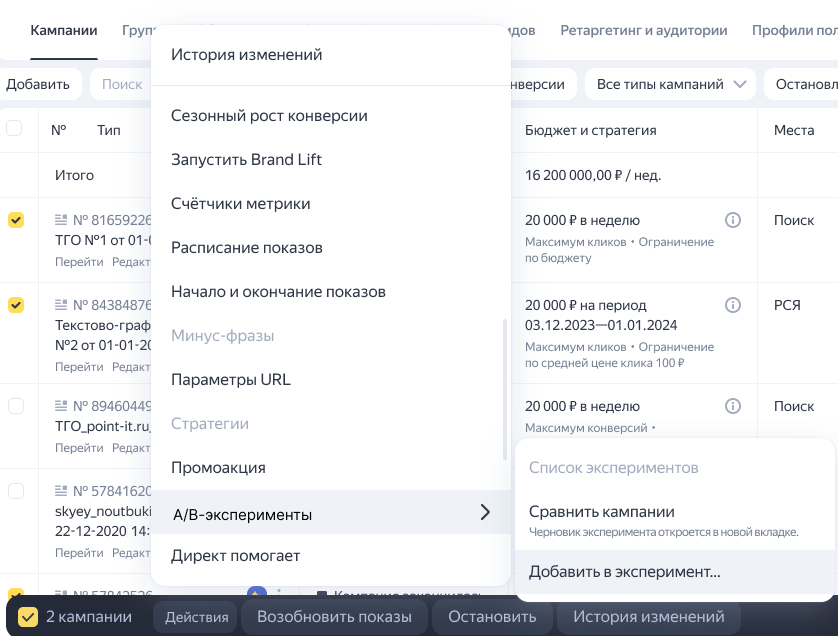
Task: Click the actions menu vertical scrollbar
Action: pyautogui.click(x=505, y=390)
